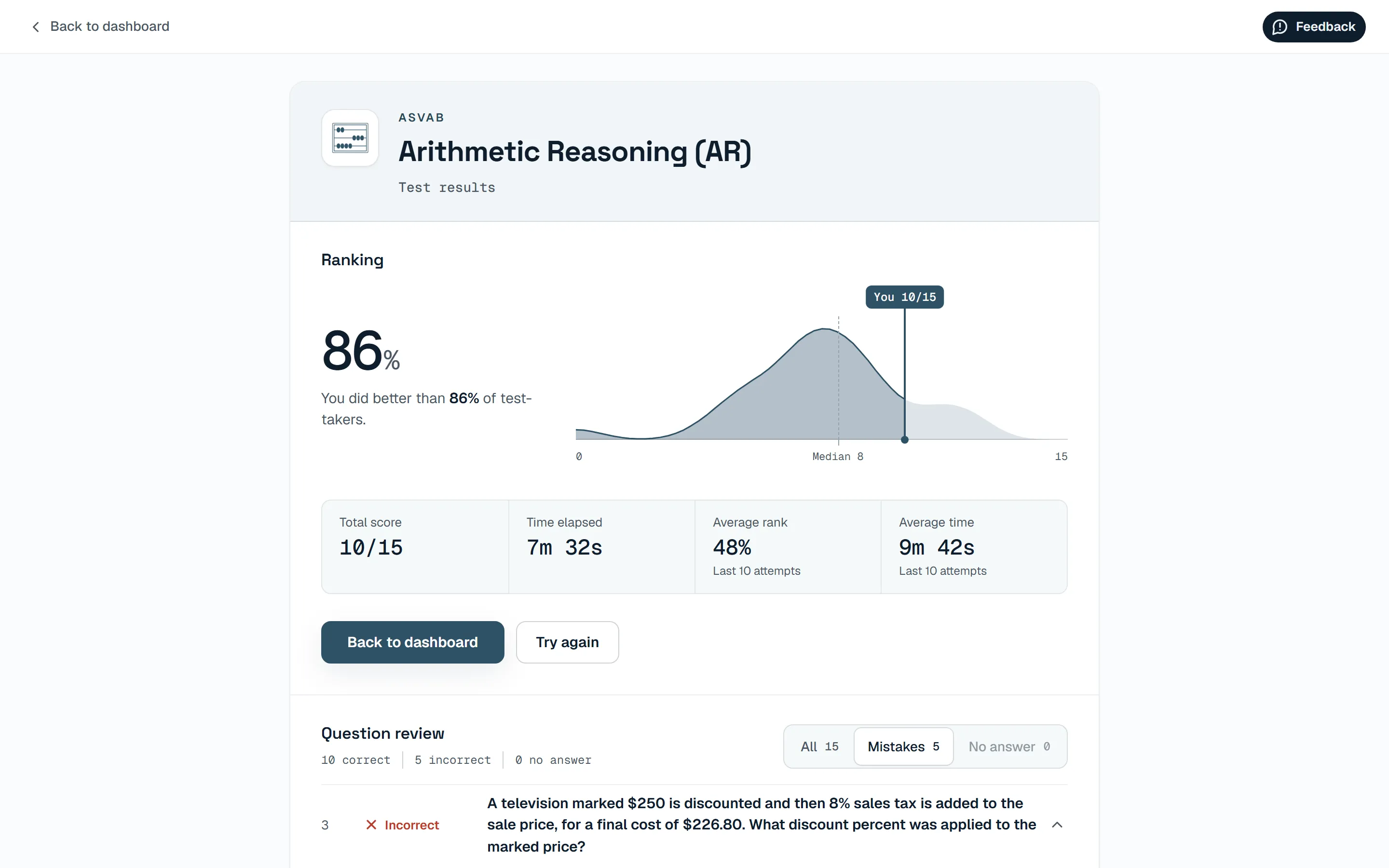The image size is (1389, 868).
Task: Click Last 10 attempts under Average time
Action: pyautogui.click(x=942, y=570)
